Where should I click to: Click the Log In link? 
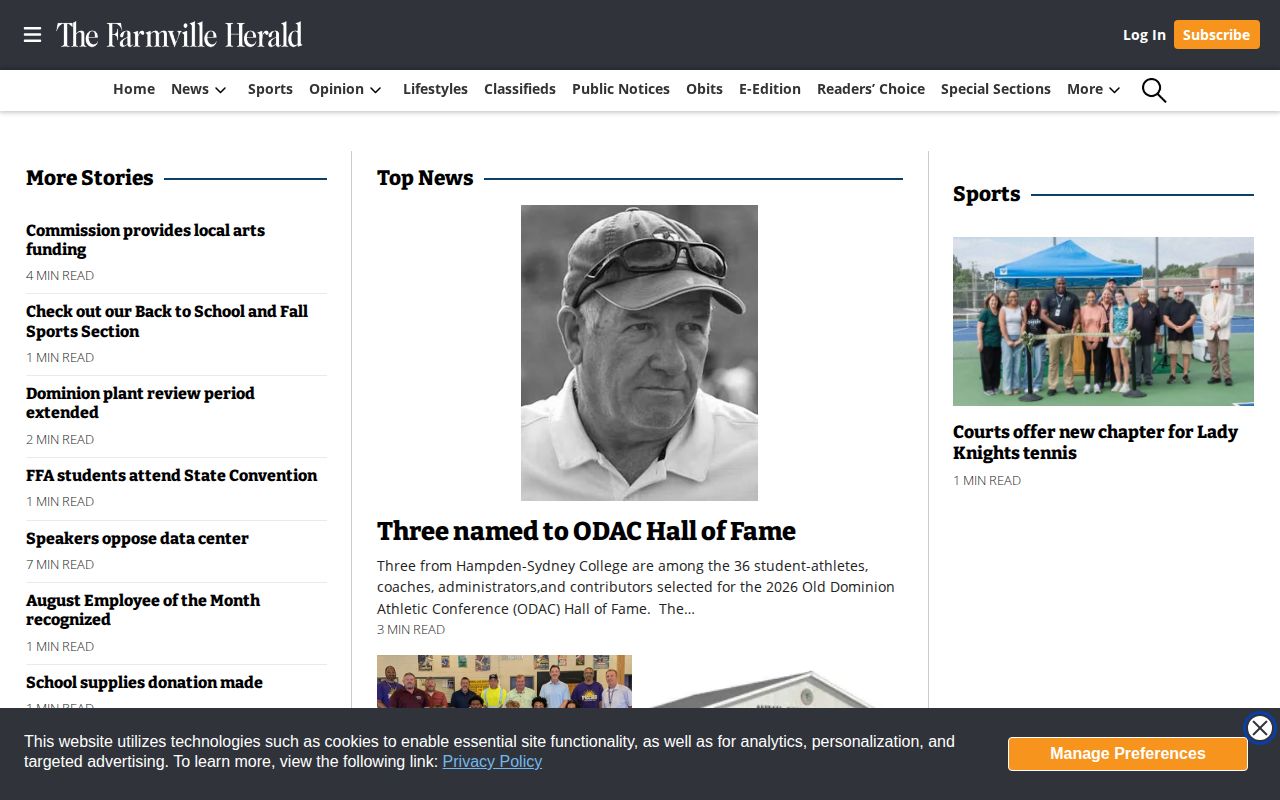click(1144, 35)
